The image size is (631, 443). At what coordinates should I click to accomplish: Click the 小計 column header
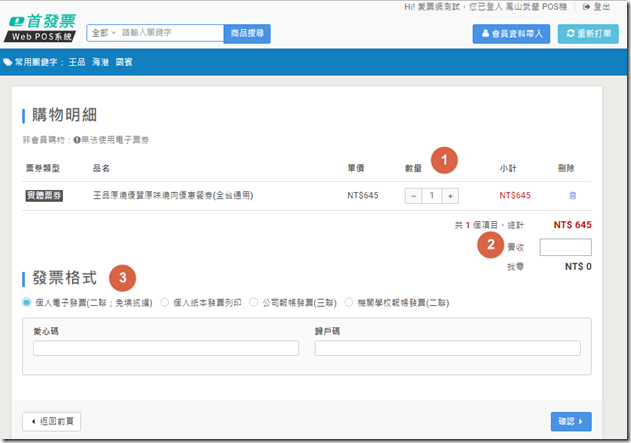click(x=508, y=168)
